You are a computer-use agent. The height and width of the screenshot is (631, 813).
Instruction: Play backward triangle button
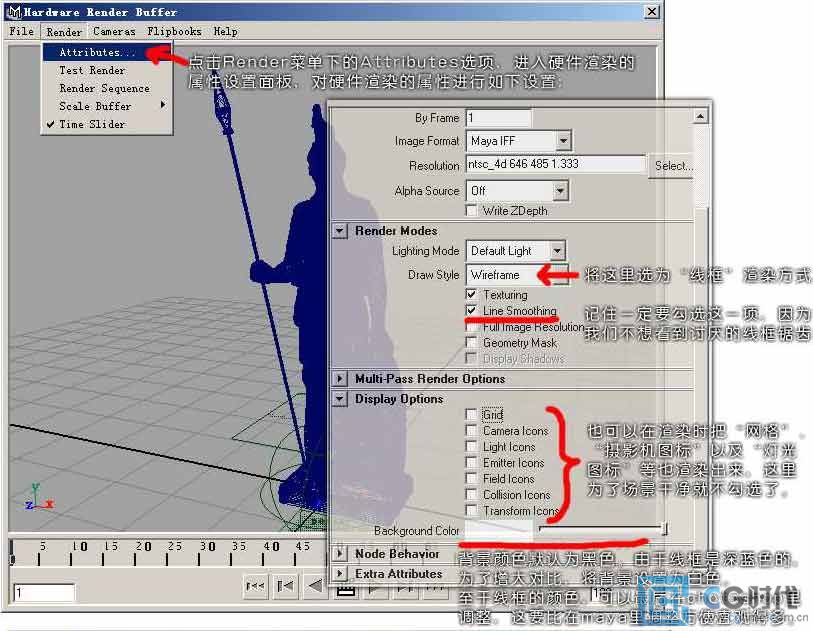315,586
